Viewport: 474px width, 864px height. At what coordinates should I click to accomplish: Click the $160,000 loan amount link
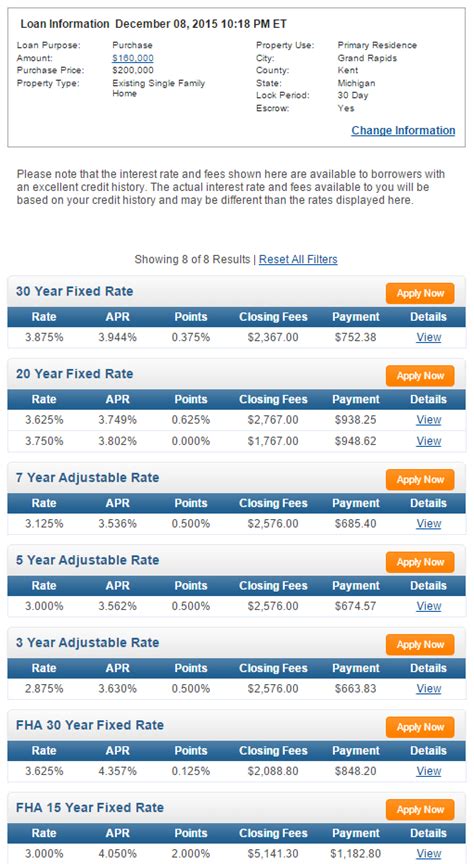point(133,58)
